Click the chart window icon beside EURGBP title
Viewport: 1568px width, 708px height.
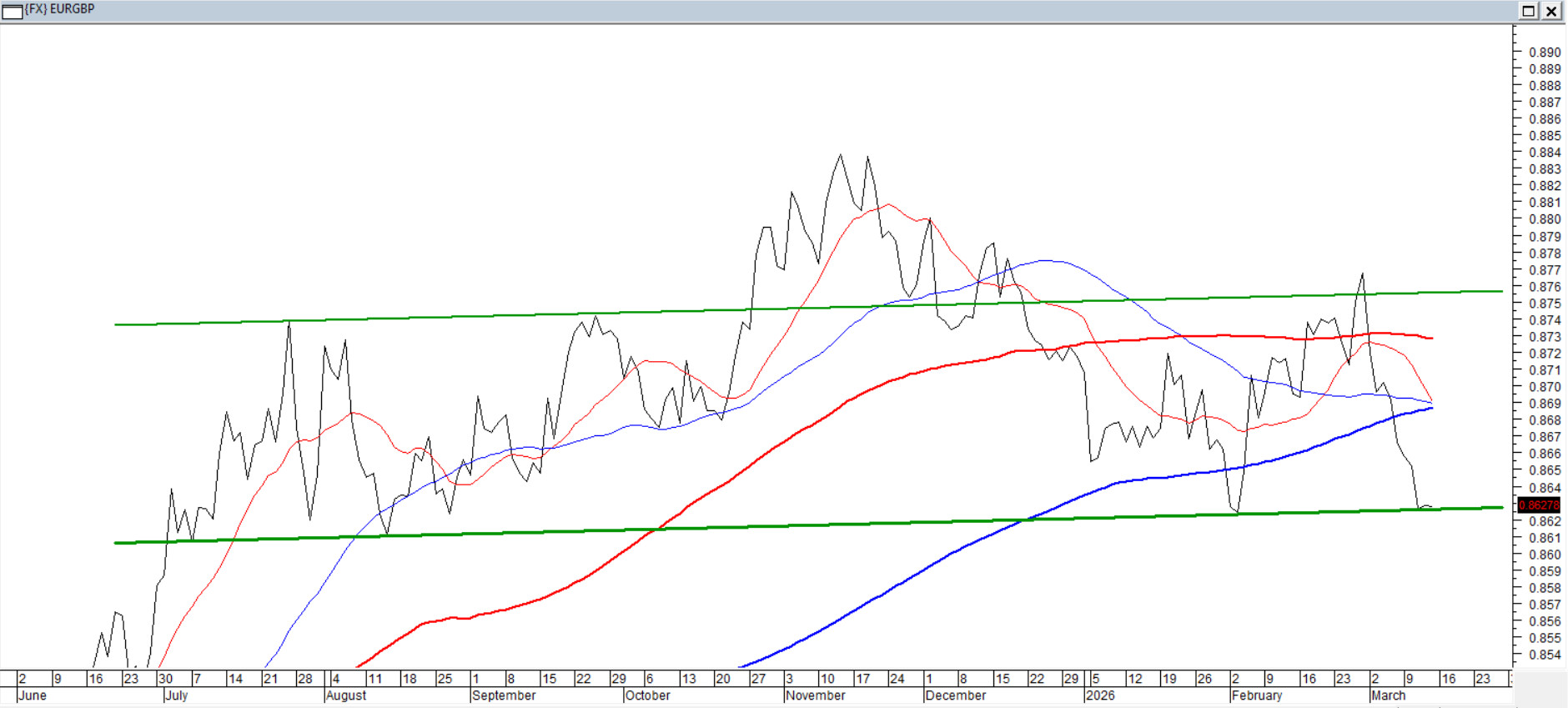pyautogui.click(x=12, y=11)
